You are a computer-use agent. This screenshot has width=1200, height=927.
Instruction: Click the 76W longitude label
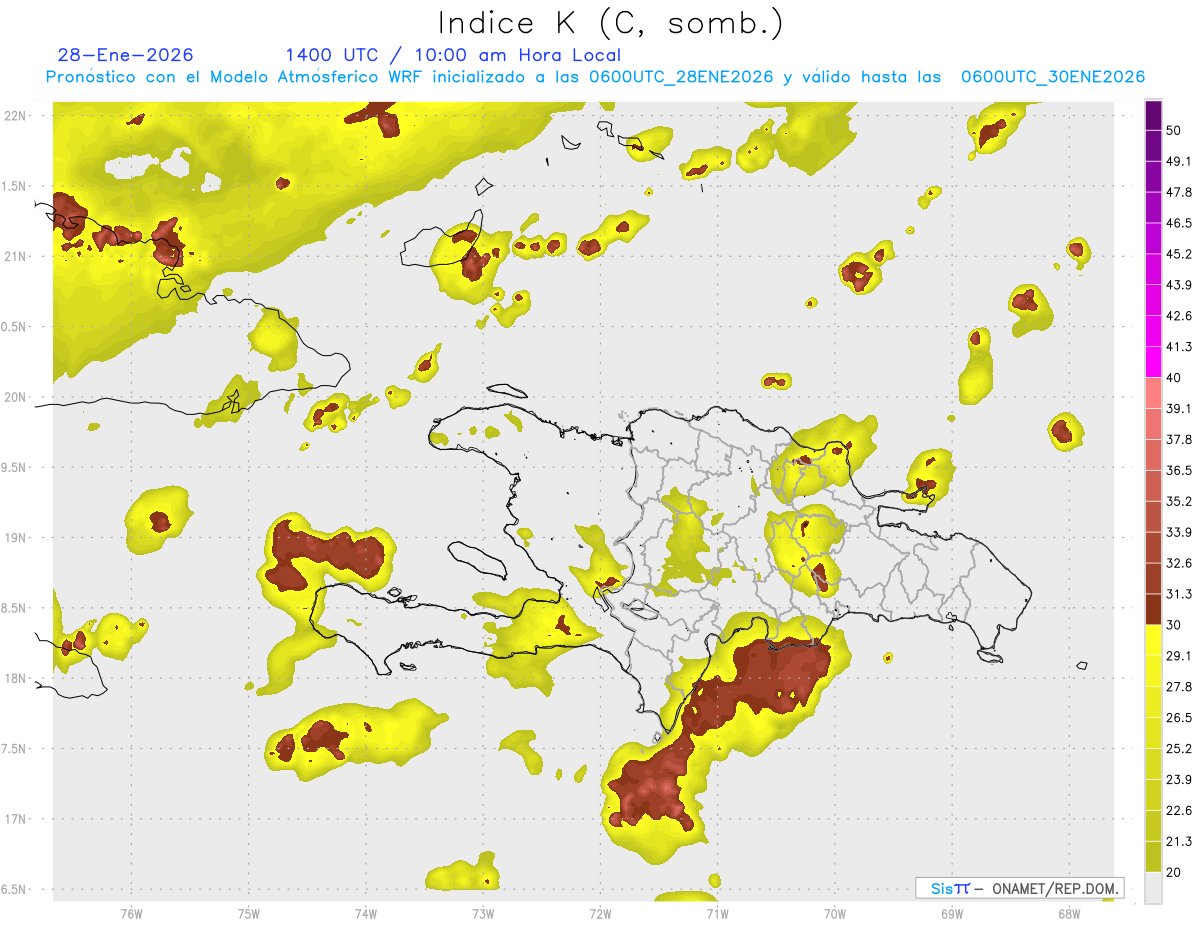pyautogui.click(x=131, y=914)
